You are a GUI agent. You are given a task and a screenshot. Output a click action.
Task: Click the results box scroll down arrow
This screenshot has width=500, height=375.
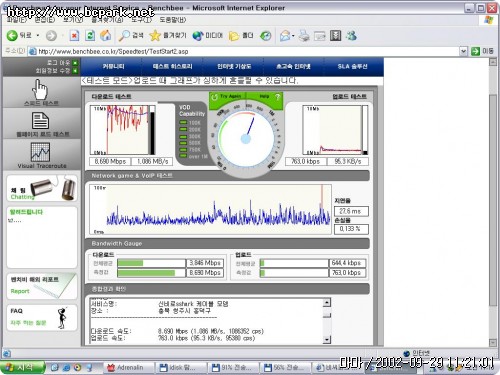pos(327,339)
